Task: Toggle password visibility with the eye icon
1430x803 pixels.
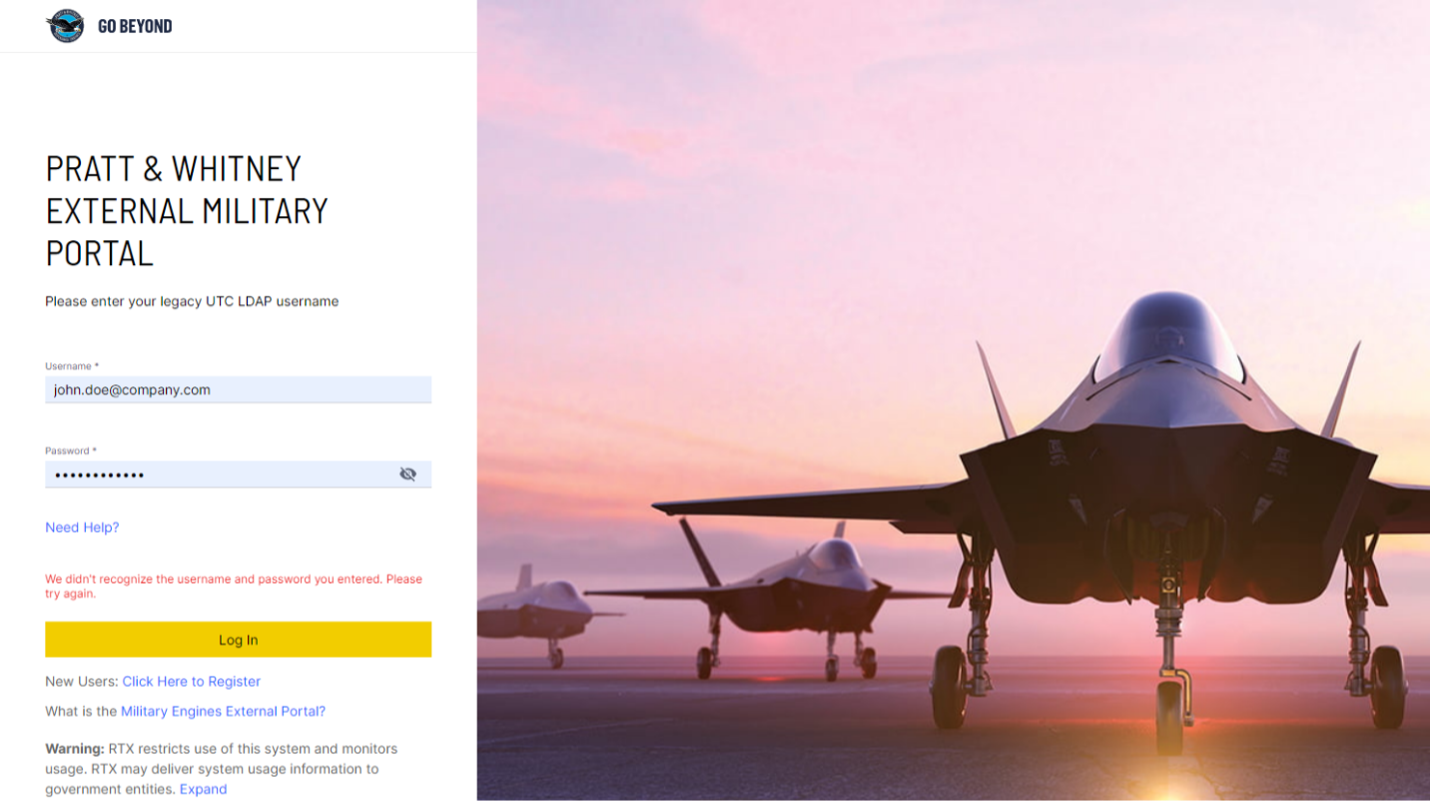Action: coord(407,474)
